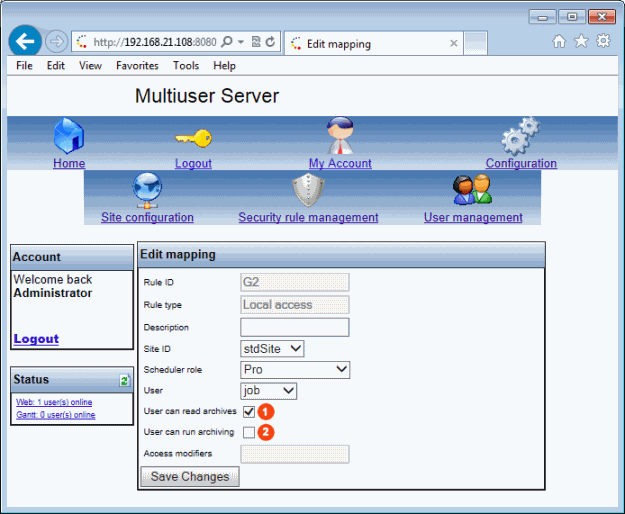
Task: Click the Access modifiers field
Action: click(x=295, y=454)
